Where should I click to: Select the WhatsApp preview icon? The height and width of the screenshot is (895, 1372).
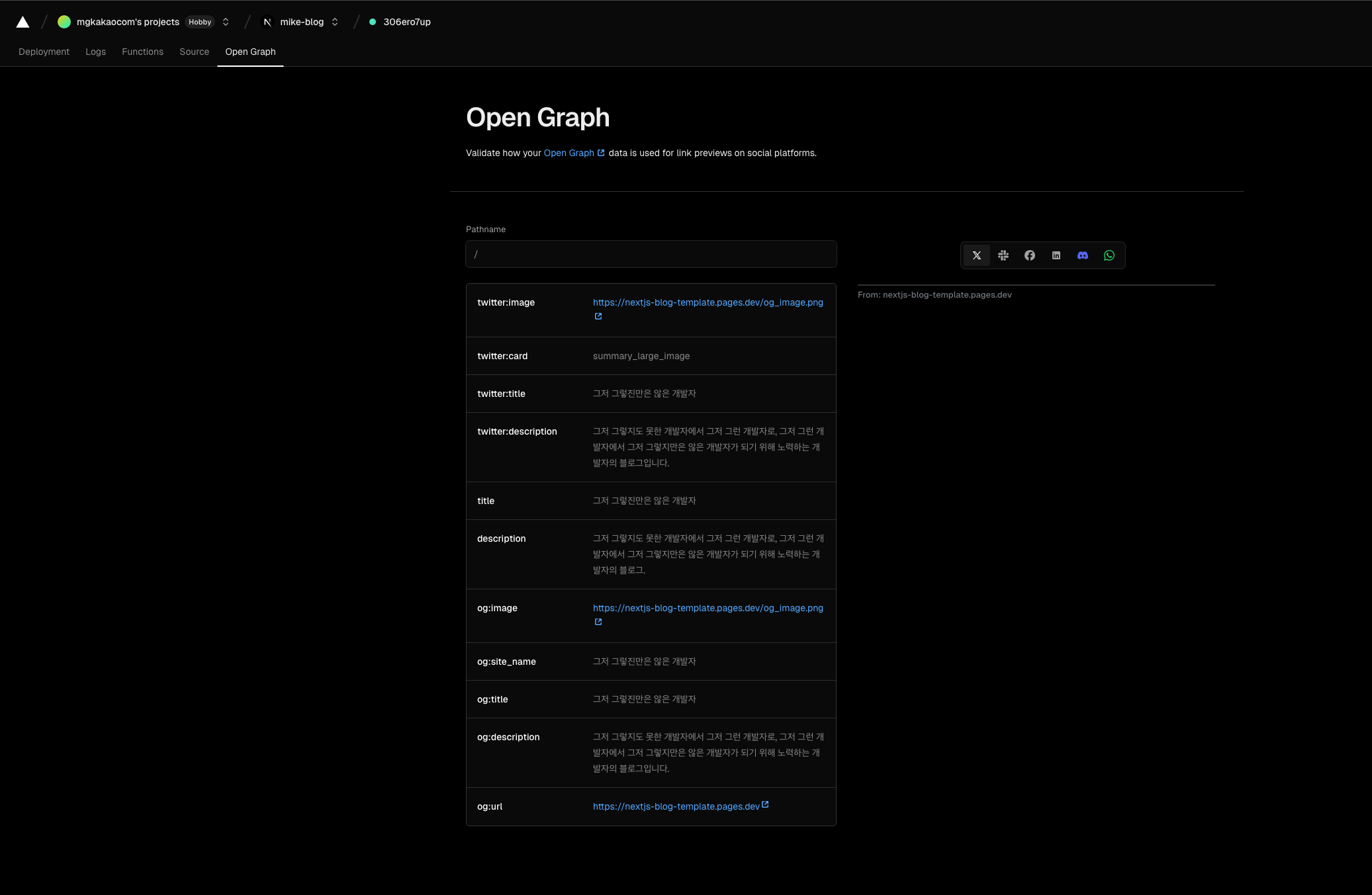[x=1109, y=255]
